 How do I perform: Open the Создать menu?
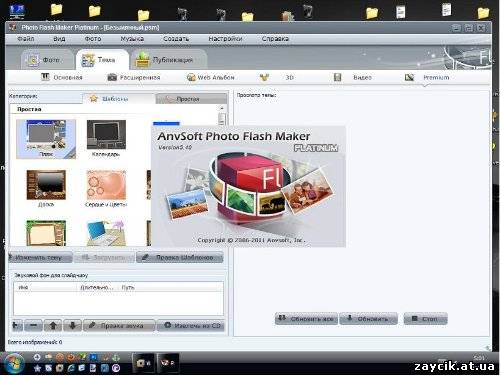coord(176,39)
